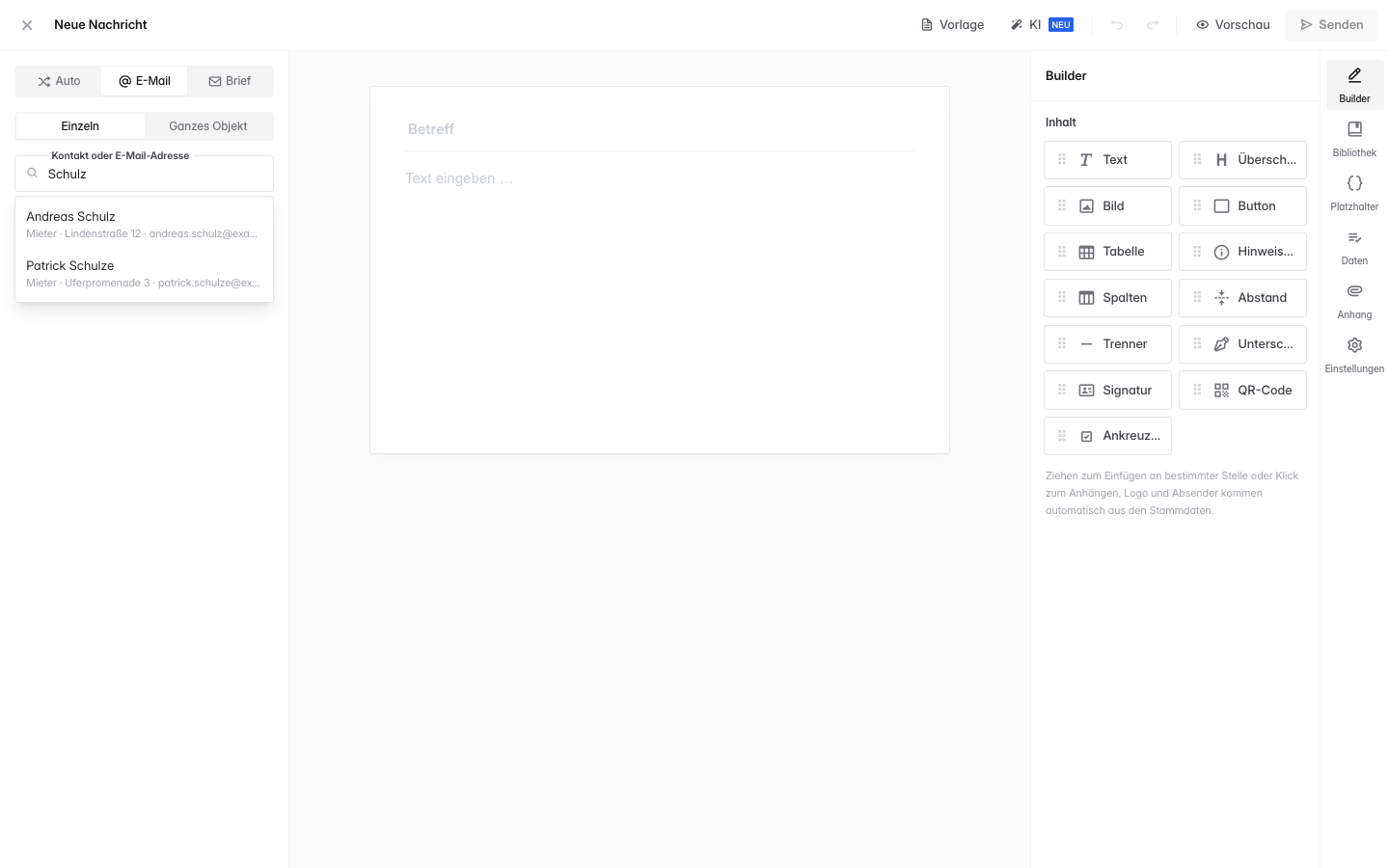Add an Ankreuzfeld checkbox block

tap(1107, 436)
